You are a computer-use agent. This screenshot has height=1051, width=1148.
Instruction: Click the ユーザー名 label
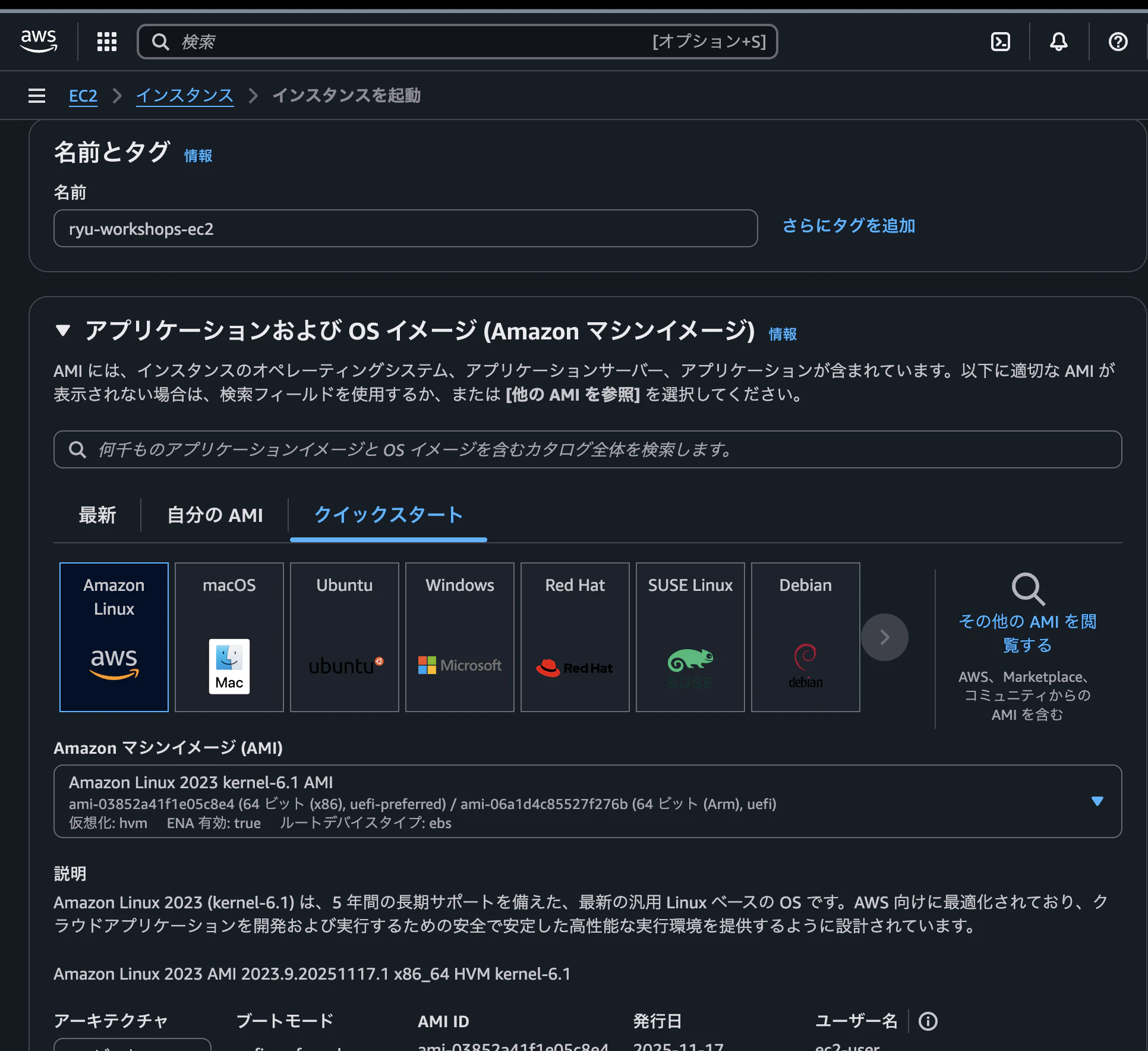[x=856, y=1021]
